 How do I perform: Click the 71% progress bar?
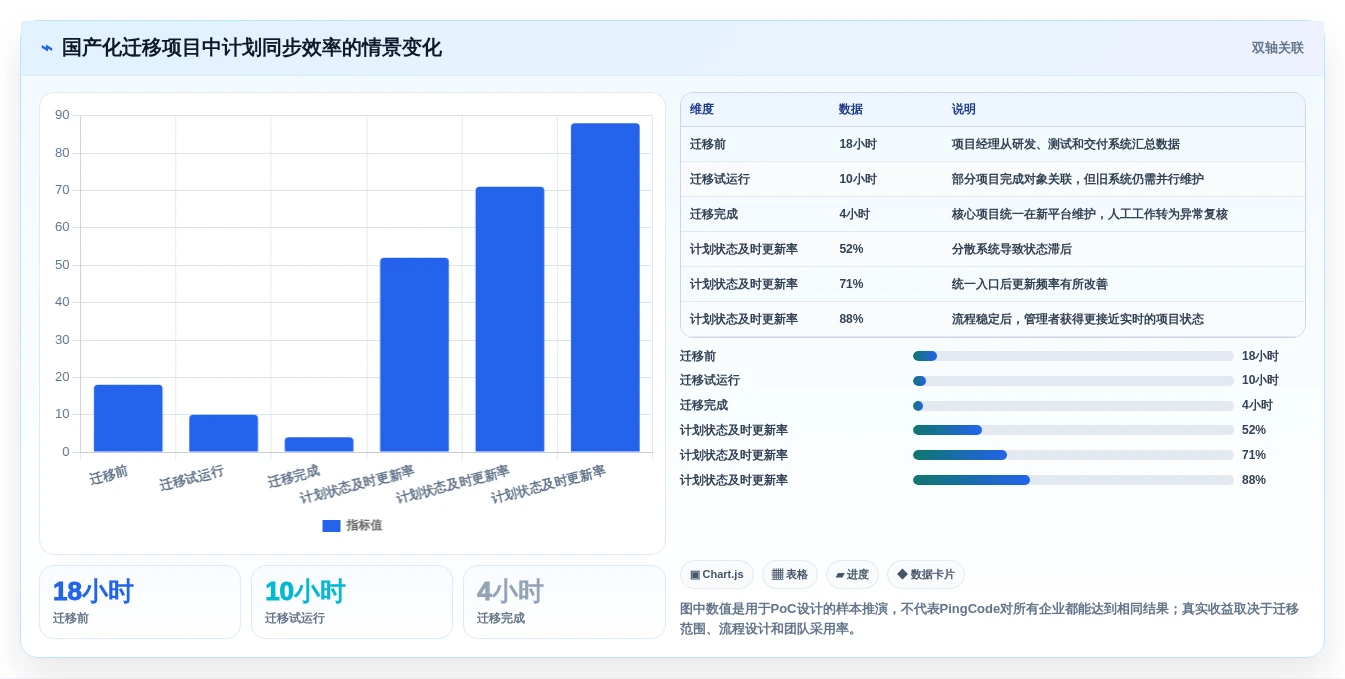(x=1073, y=455)
